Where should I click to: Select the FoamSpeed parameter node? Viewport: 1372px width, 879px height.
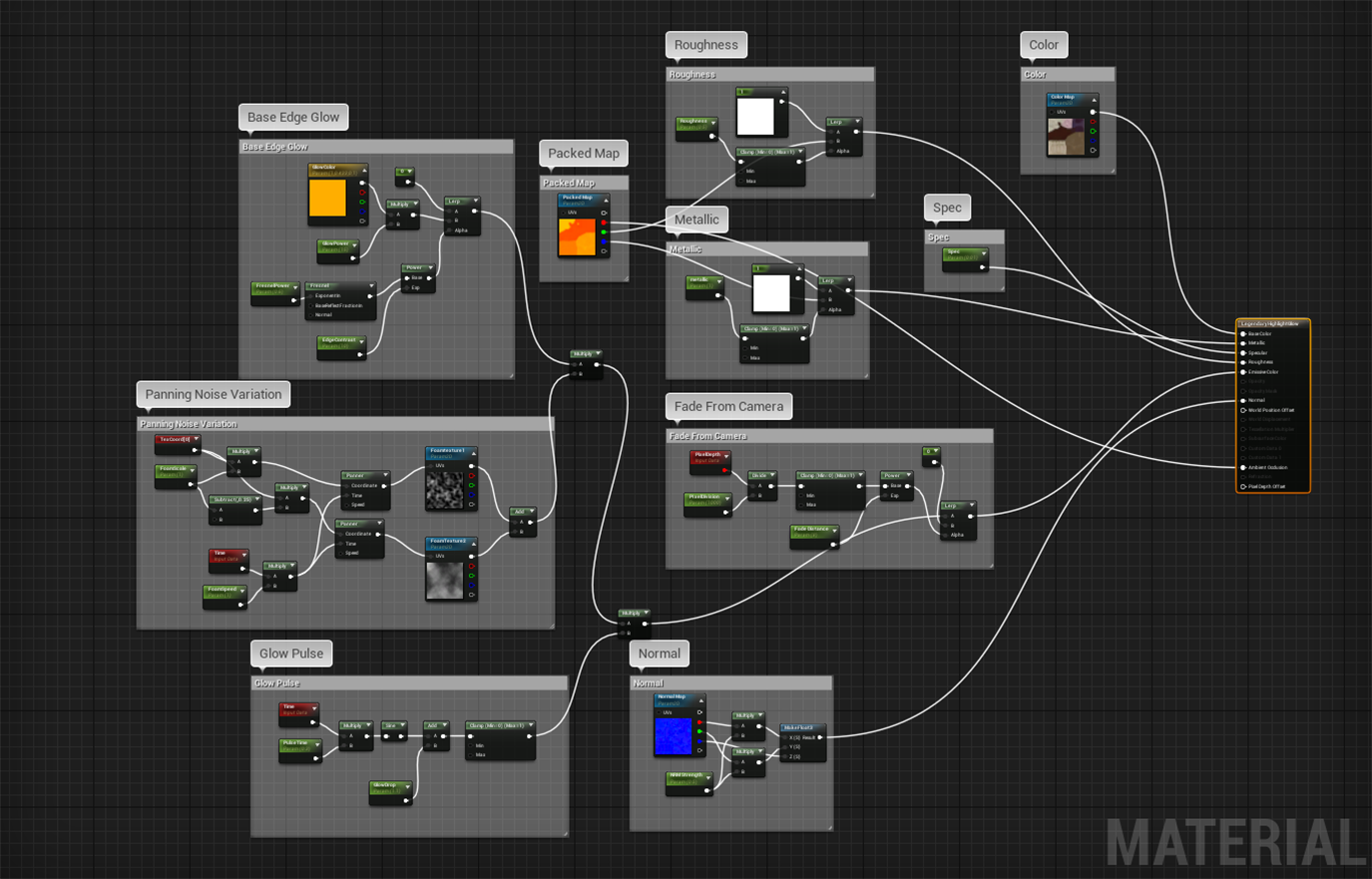pos(225,597)
